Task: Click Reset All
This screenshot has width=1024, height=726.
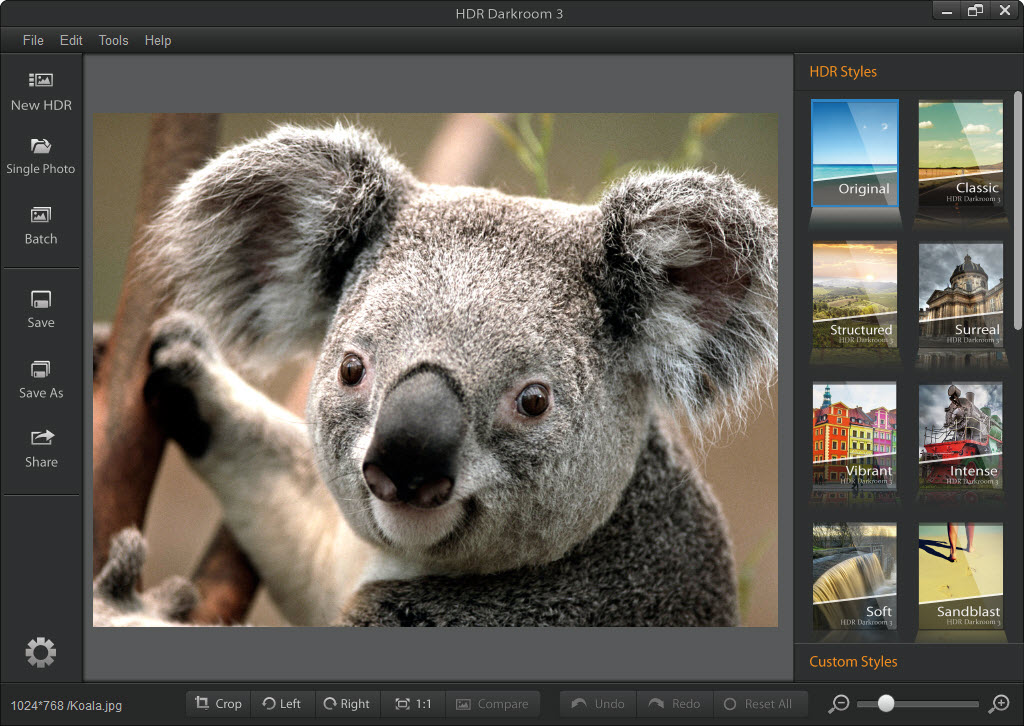Action: tap(759, 704)
